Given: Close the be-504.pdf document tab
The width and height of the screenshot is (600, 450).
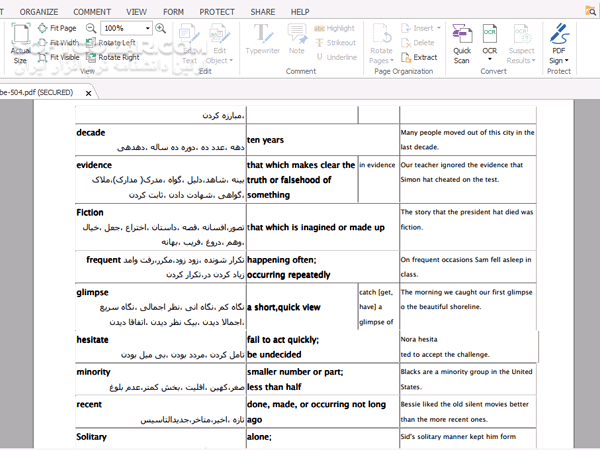Looking at the screenshot, I should click(x=89, y=93).
